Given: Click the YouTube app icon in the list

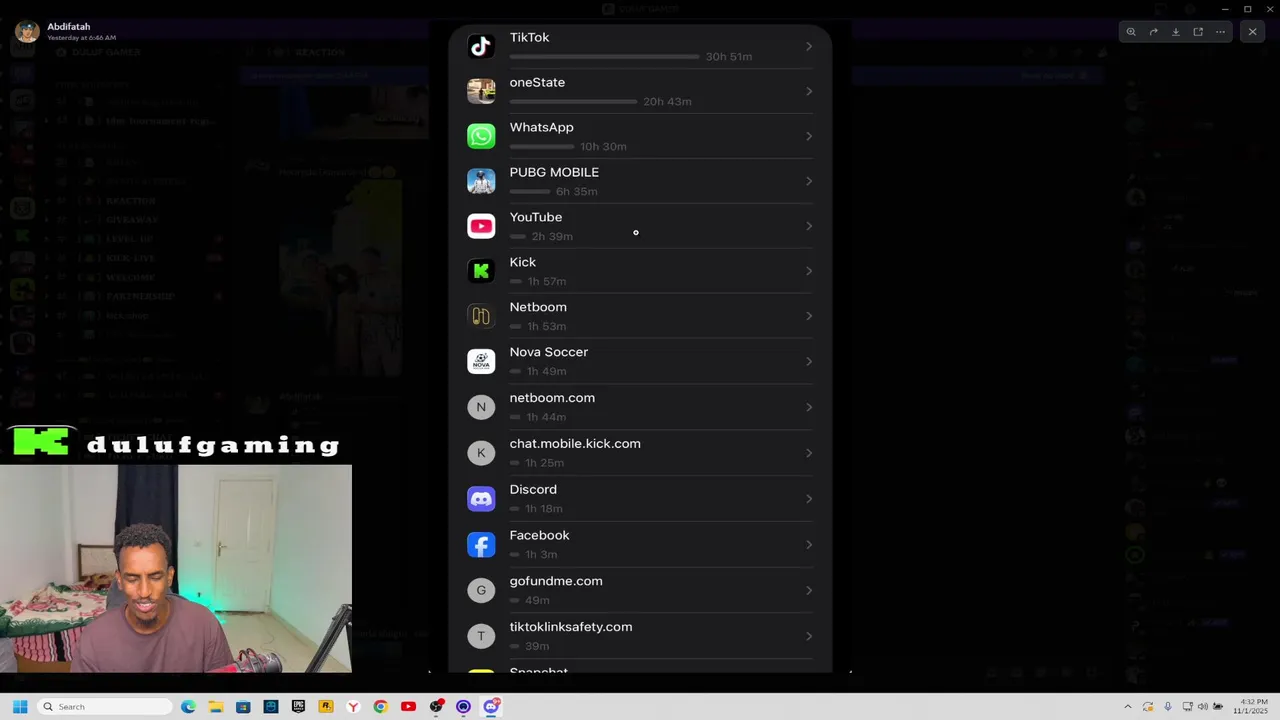Looking at the screenshot, I should pyautogui.click(x=481, y=226).
